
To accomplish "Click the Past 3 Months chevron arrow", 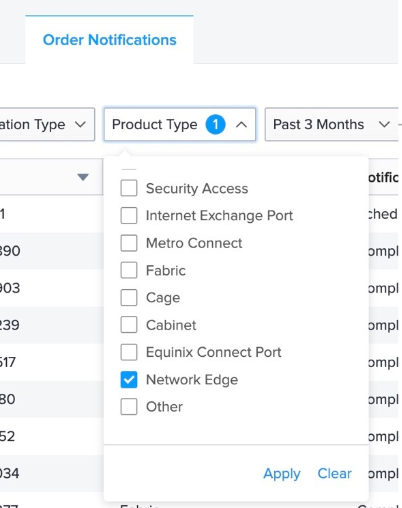I will 384,125.
